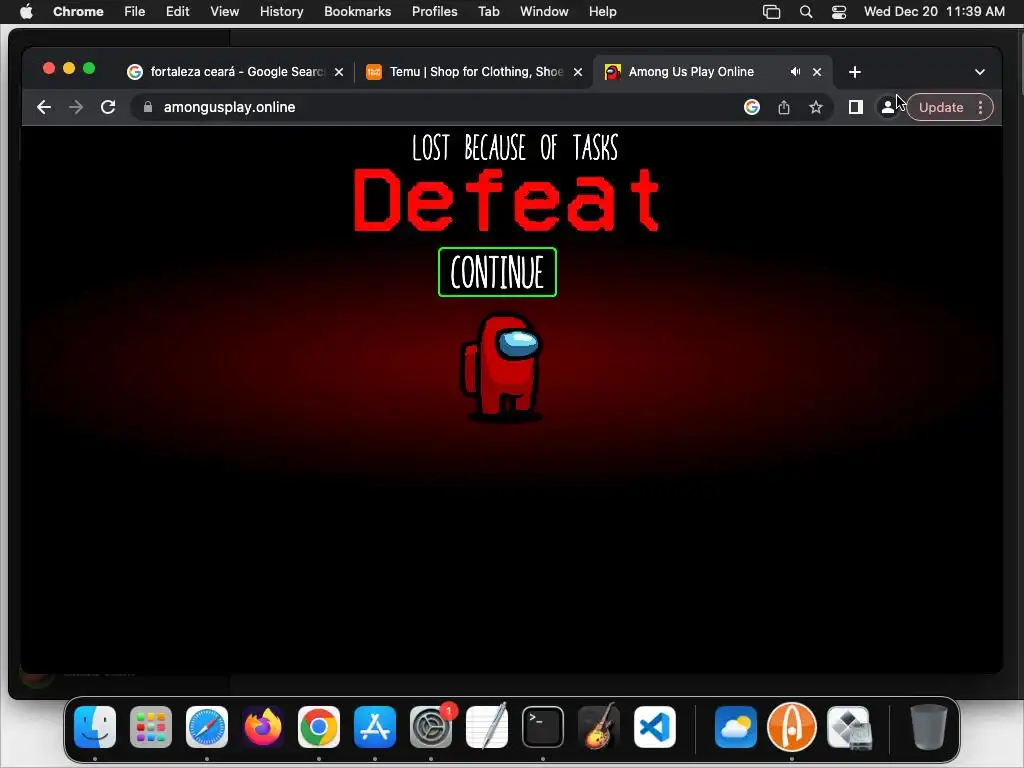
Task: Open the Chrome application menu
Action: point(78,11)
